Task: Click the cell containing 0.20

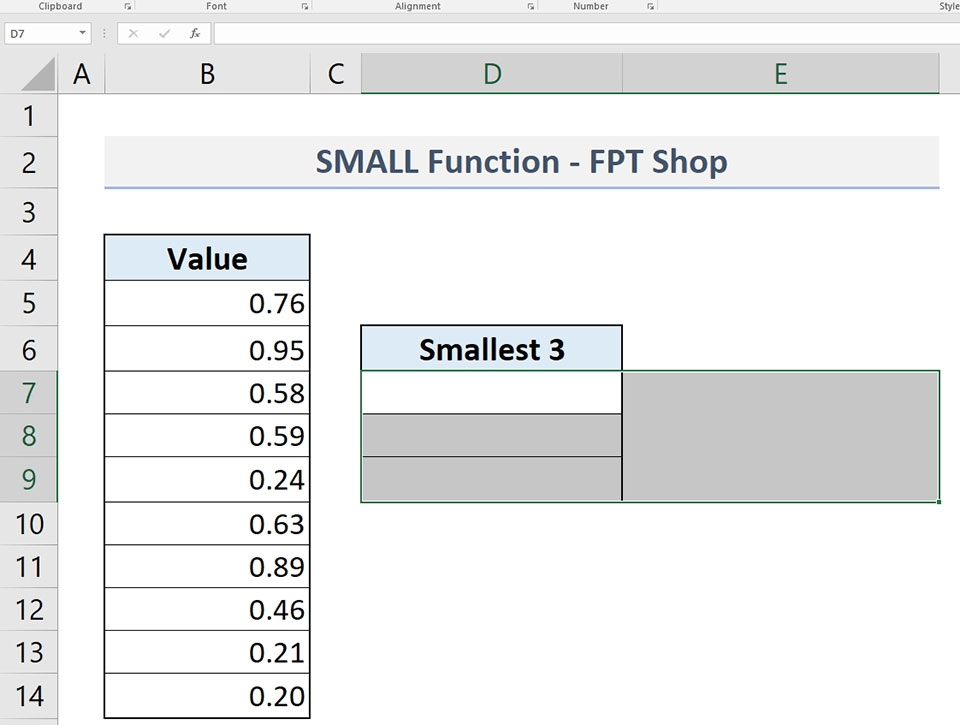Action: click(x=207, y=696)
